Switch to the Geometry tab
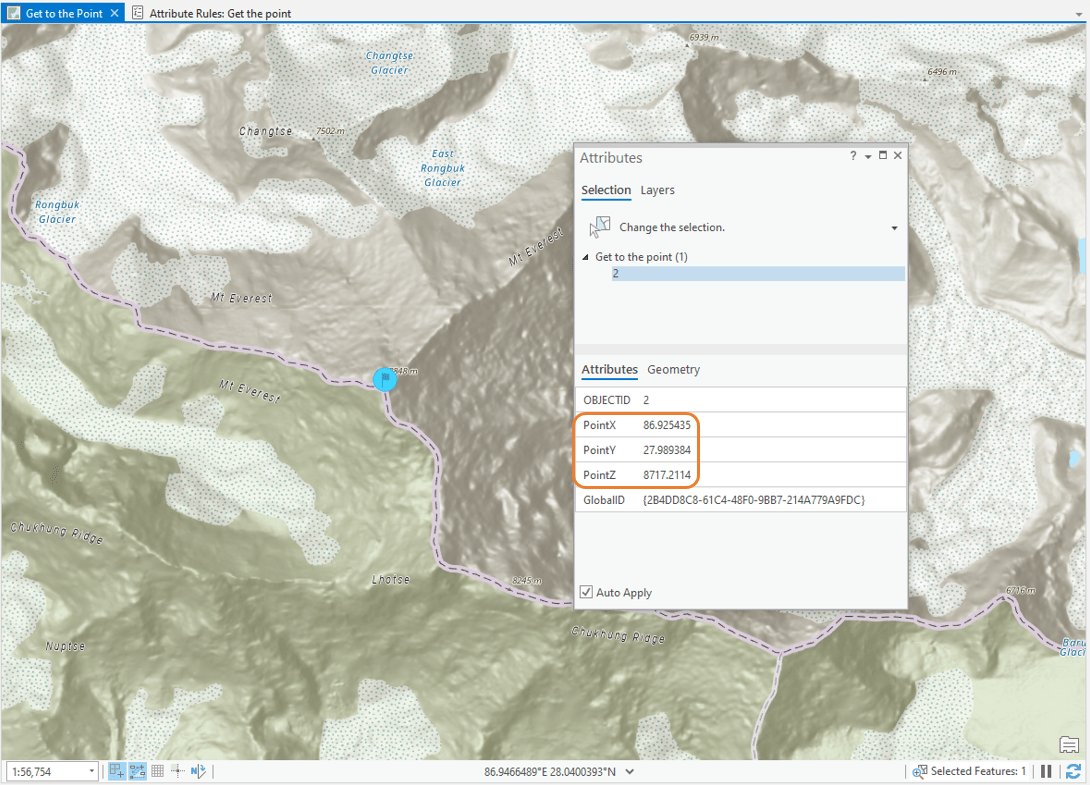The image size is (1090, 785). [672, 369]
